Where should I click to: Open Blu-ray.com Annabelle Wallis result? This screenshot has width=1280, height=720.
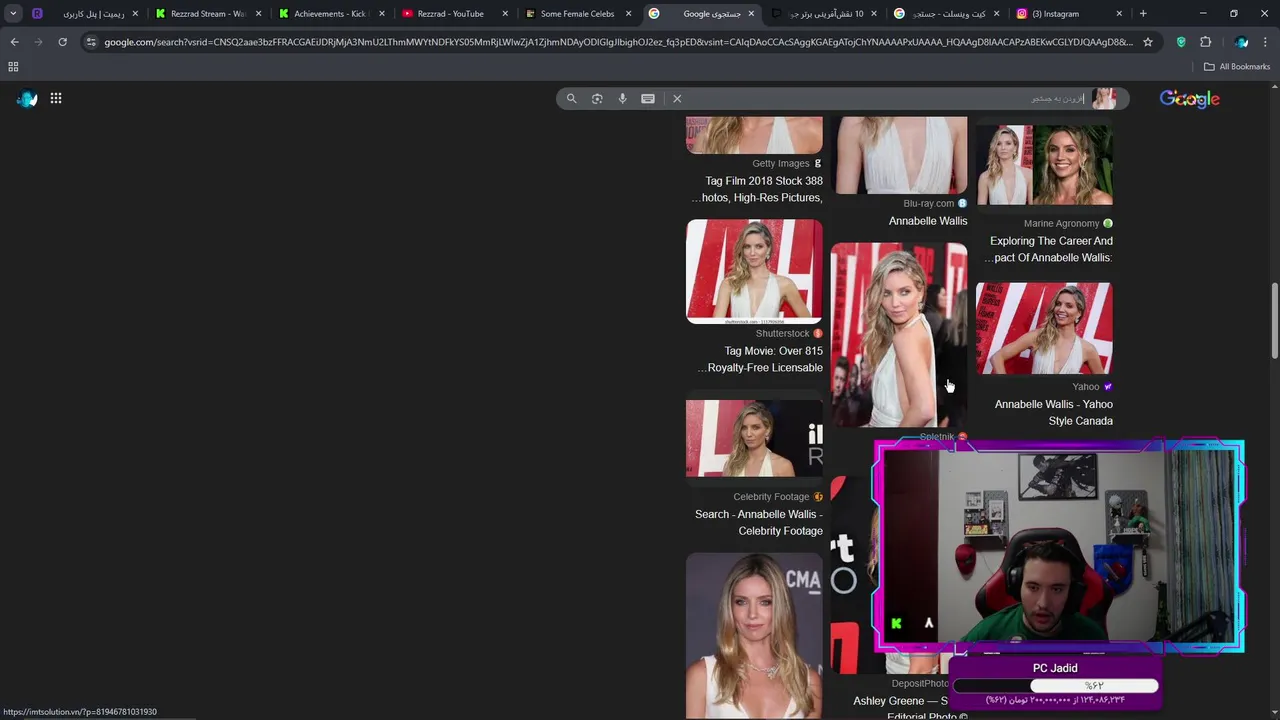[928, 221]
